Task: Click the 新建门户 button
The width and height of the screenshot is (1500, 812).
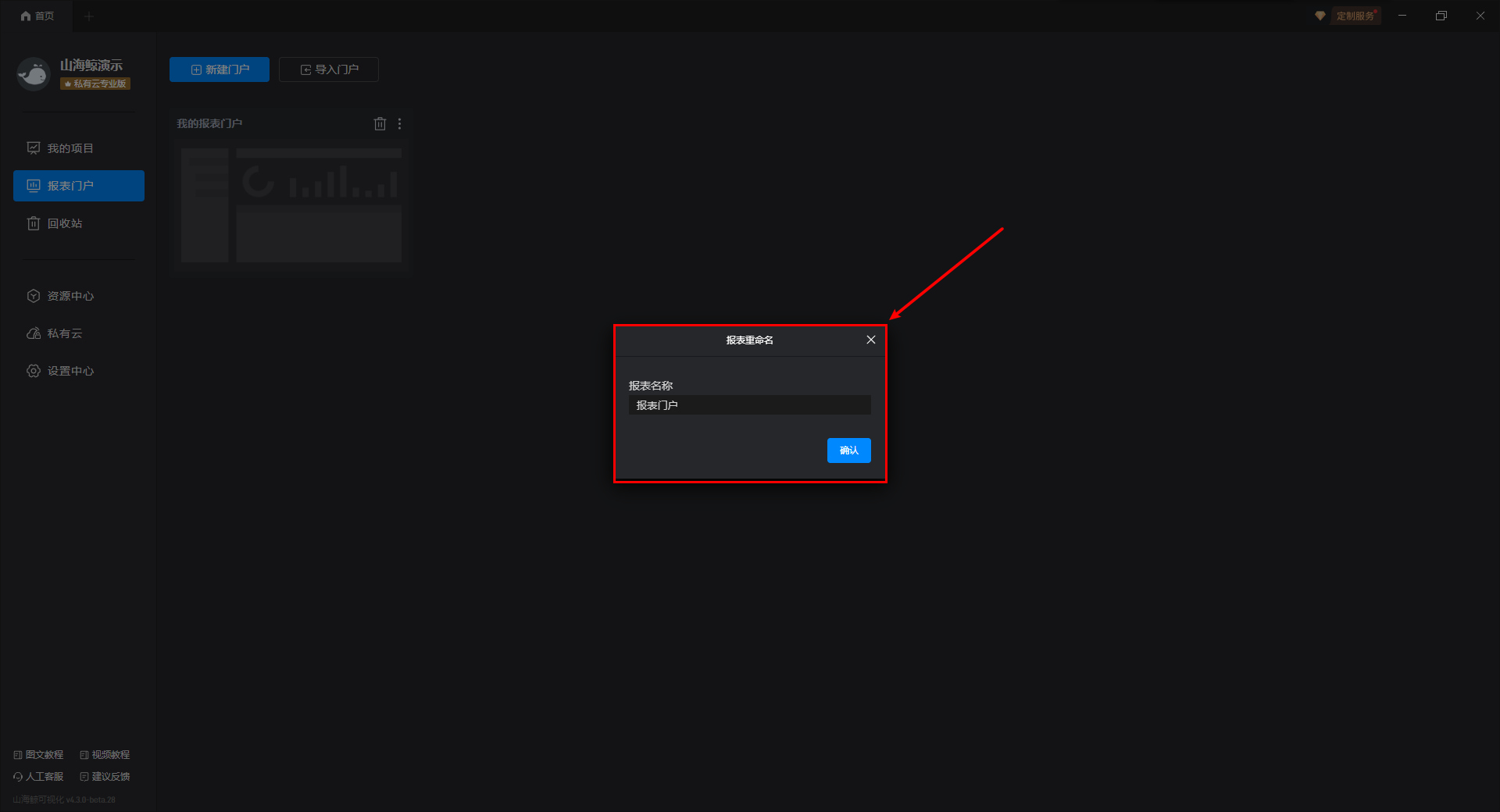Action: pos(220,69)
